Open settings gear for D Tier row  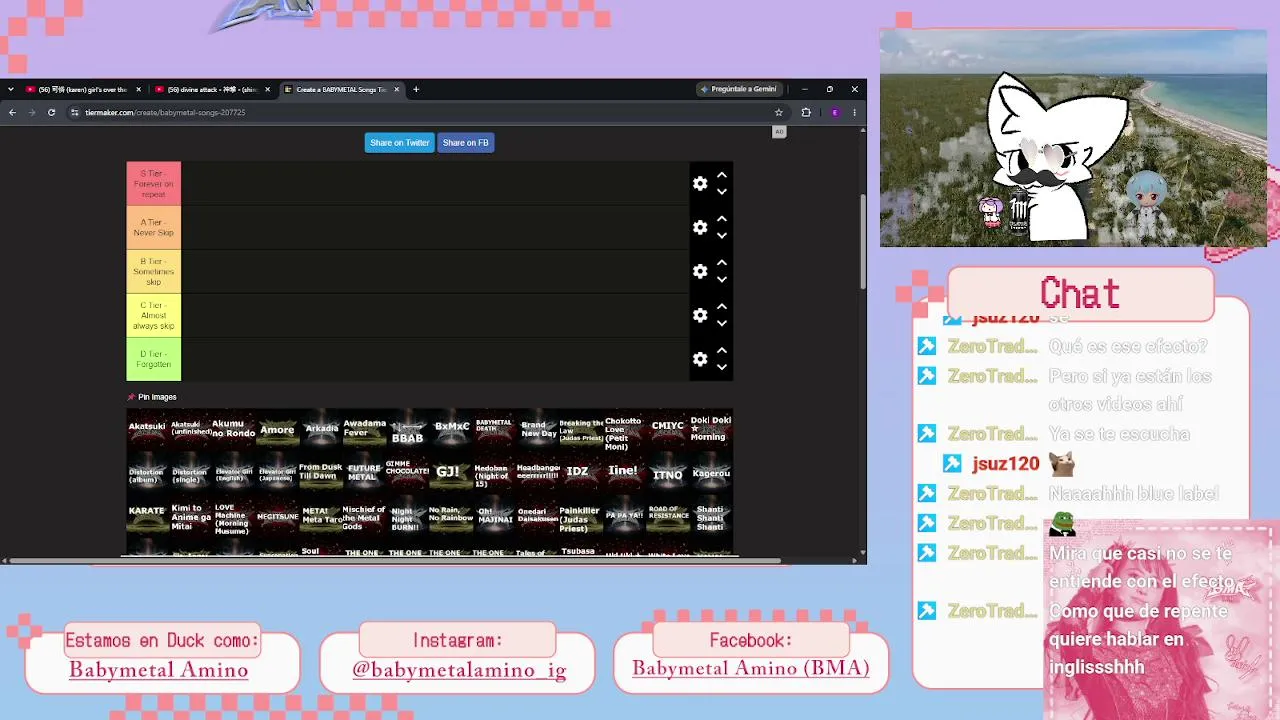tap(700, 359)
